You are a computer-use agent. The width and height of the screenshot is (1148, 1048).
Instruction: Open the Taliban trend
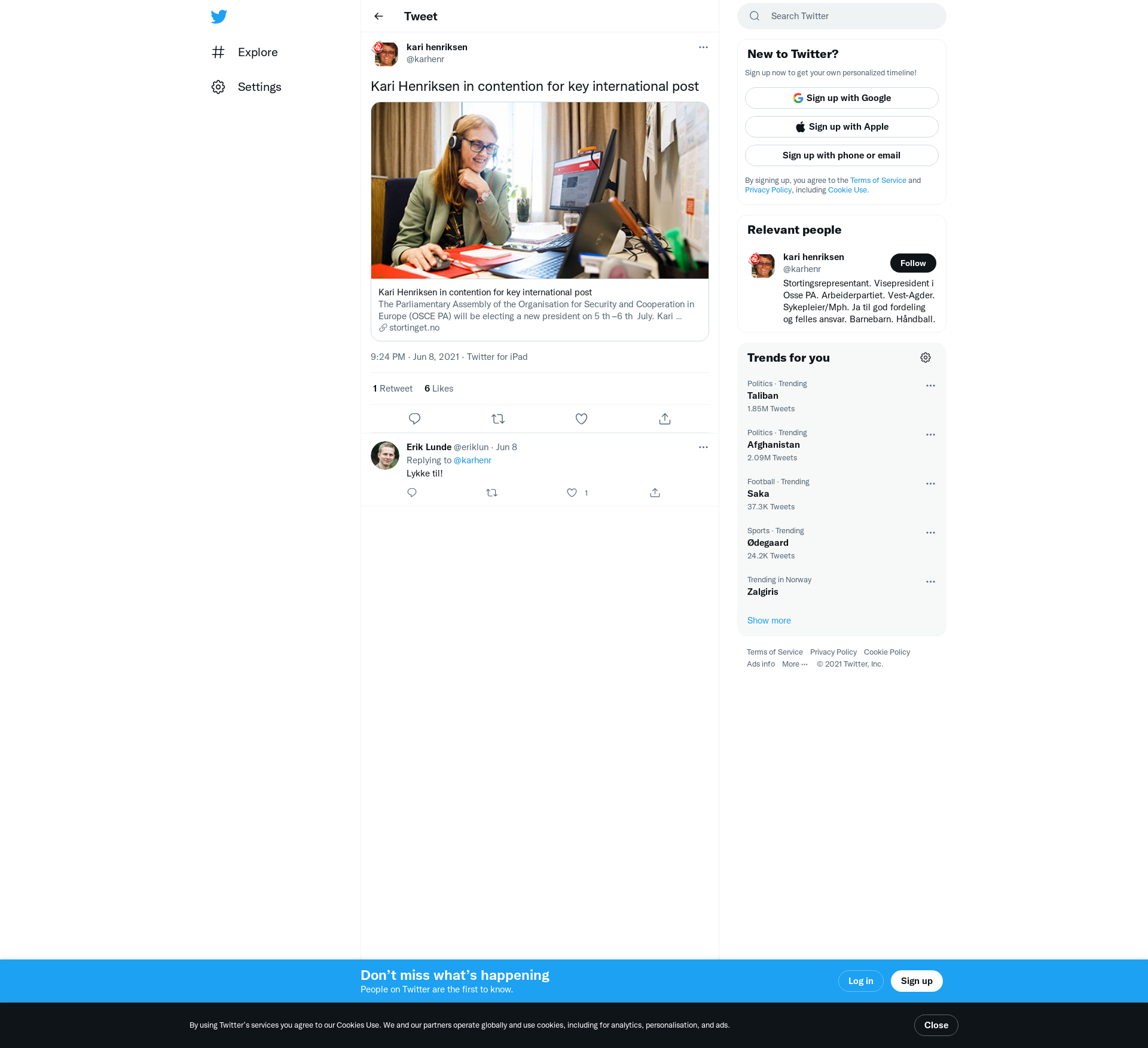pos(763,396)
